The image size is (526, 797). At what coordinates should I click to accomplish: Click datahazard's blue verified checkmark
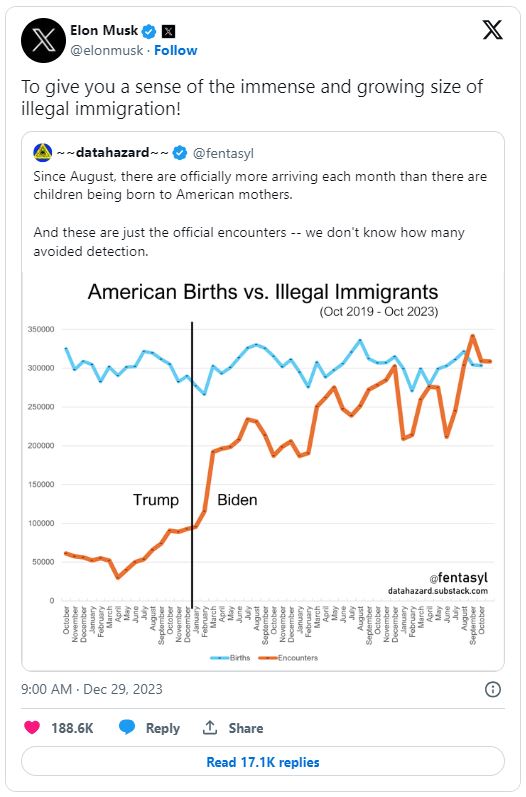(180, 152)
